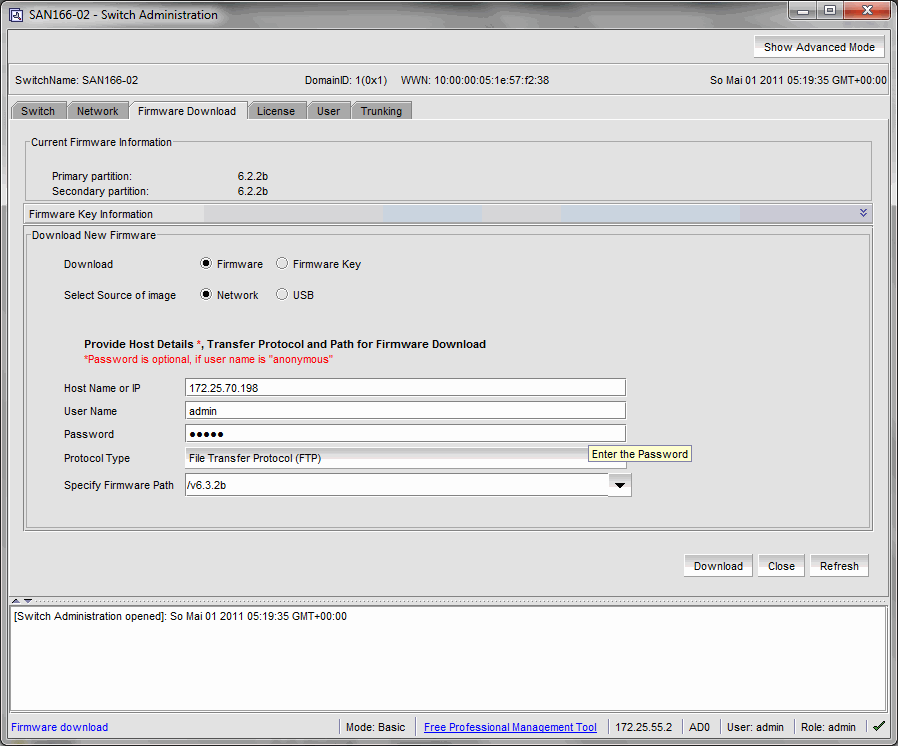
Task: Open the Trunking tab
Action: [x=381, y=111]
